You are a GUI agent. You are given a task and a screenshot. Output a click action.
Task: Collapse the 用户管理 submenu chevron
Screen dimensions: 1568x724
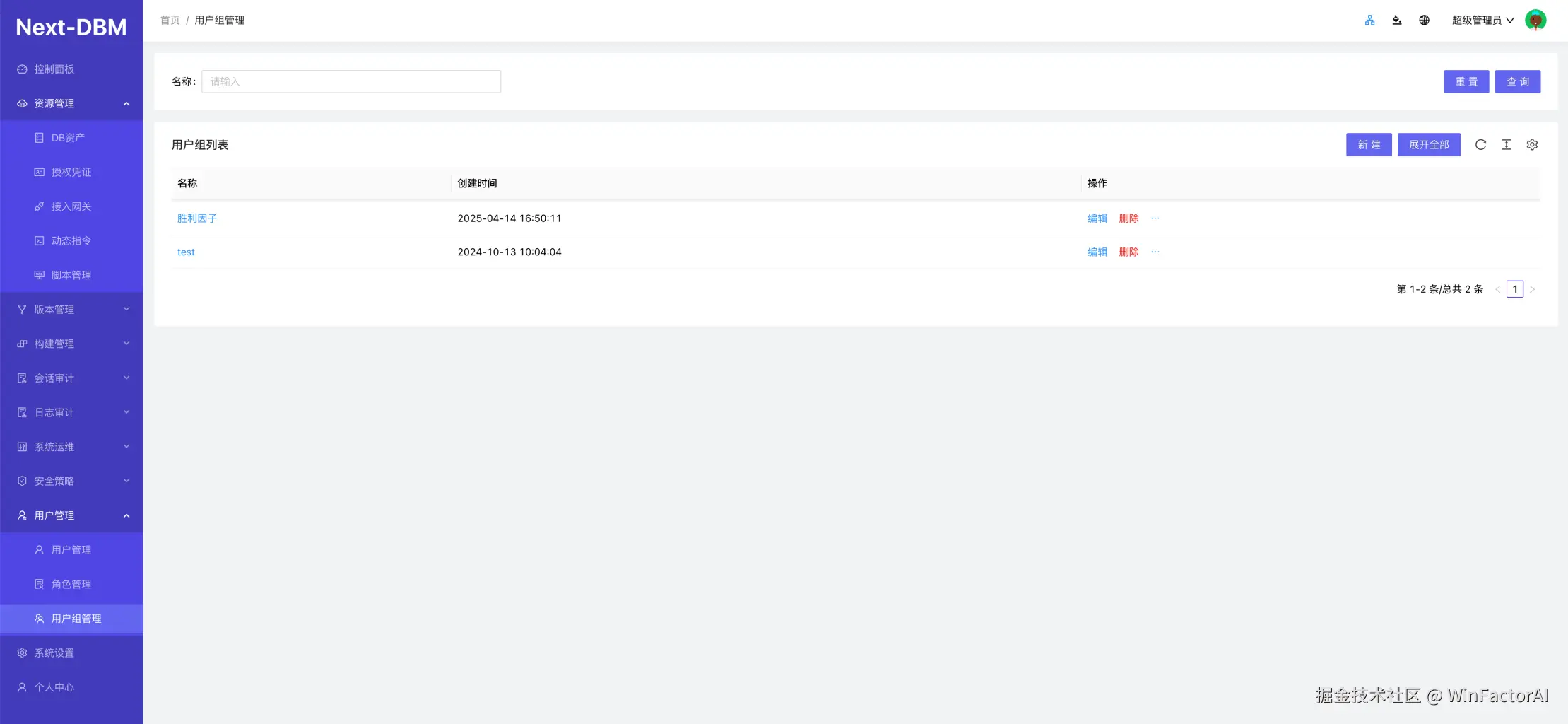click(x=126, y=515)
